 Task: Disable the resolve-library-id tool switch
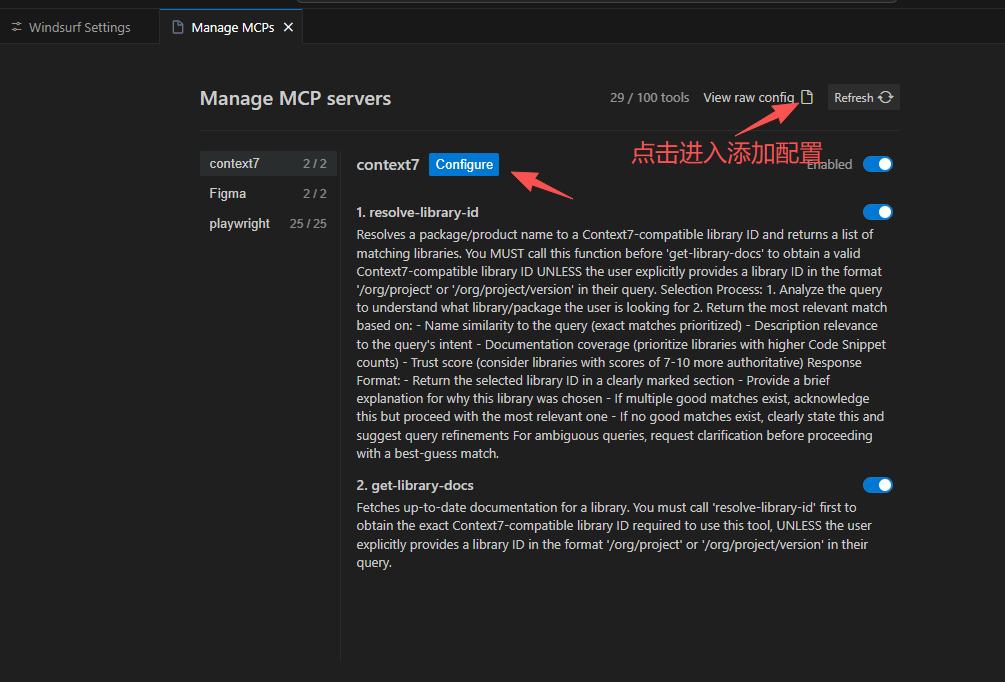(x=877, y=212)
